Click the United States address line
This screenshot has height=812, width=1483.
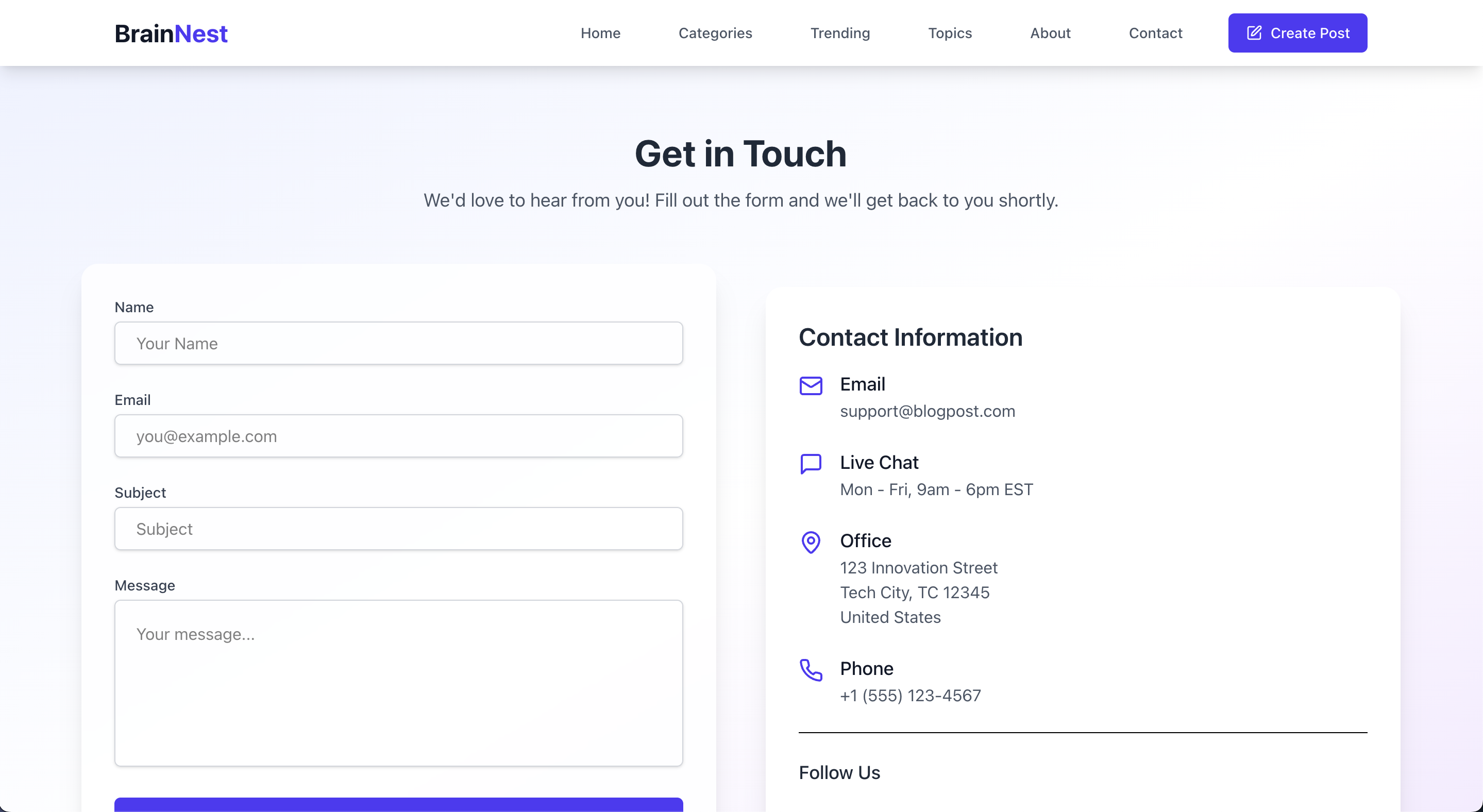(890, 617)
